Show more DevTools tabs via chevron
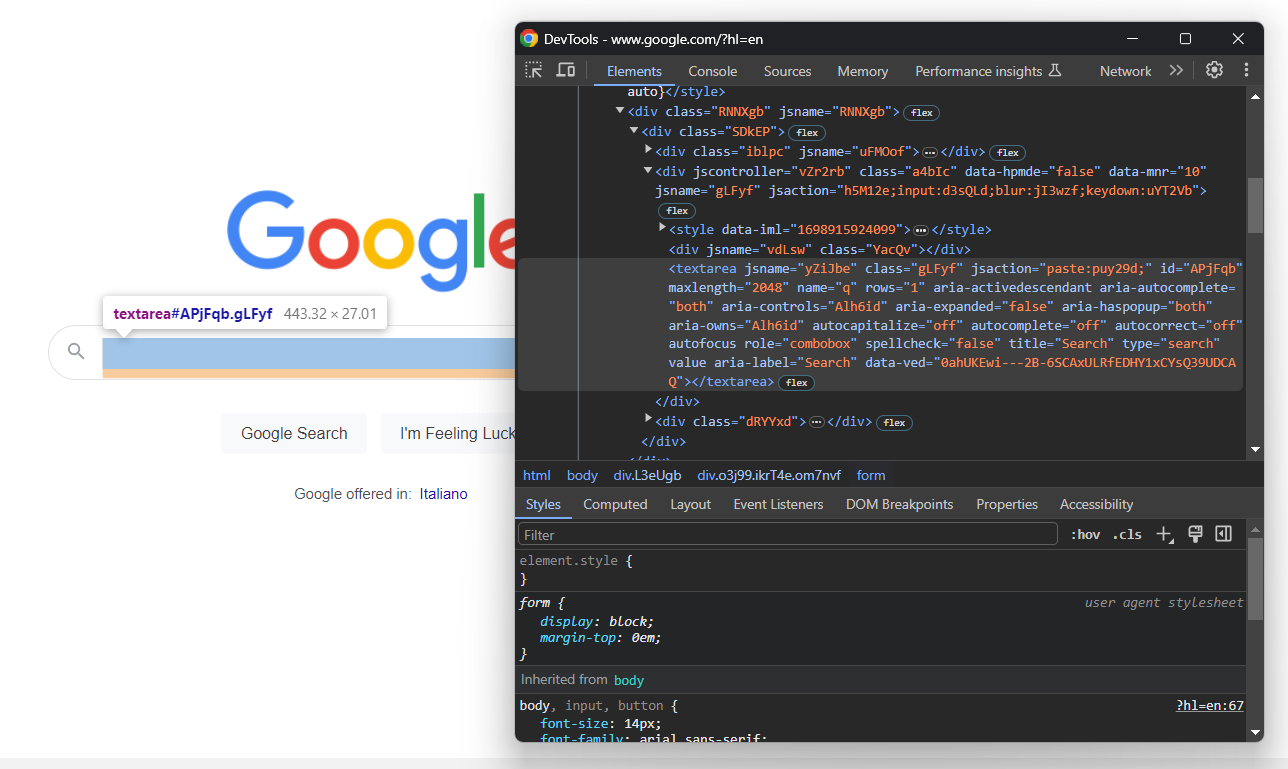This screenshot has height=769, width=1288. coord(1176,70)
